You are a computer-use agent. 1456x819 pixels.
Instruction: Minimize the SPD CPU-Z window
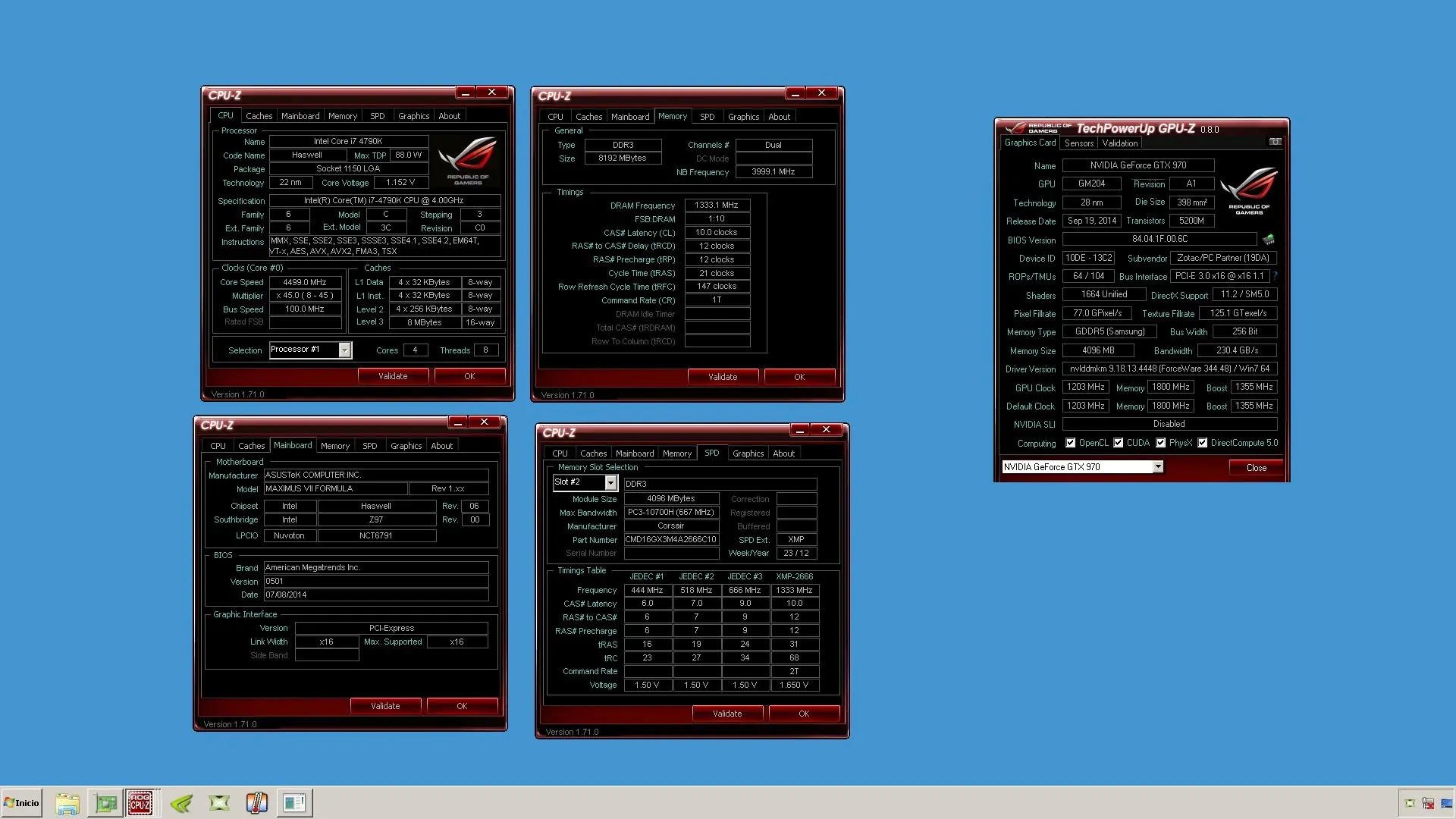[x=800, y=430]
